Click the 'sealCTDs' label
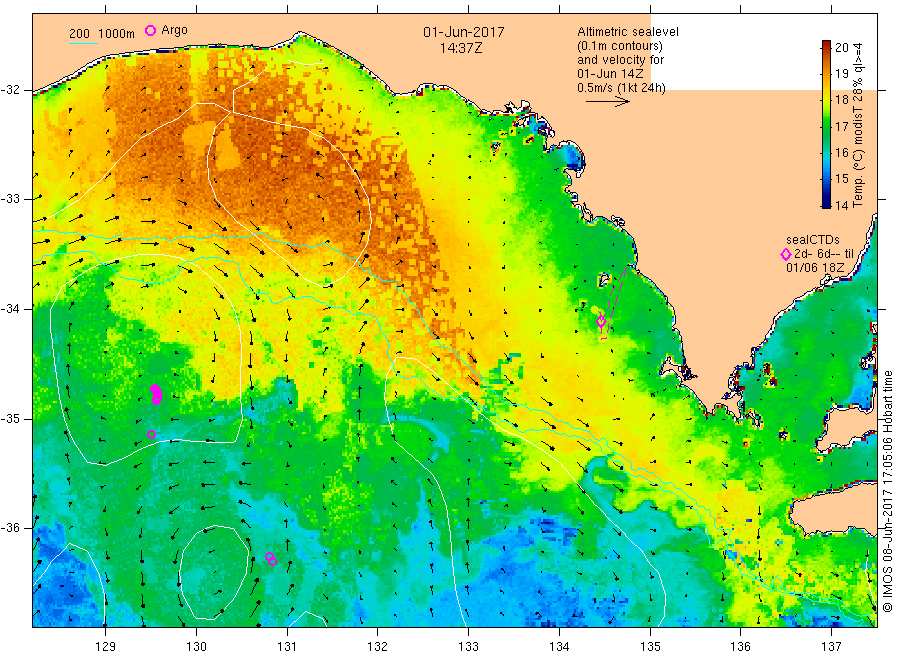This screenshot has height=660, width=900. click(x=813, y=240)
